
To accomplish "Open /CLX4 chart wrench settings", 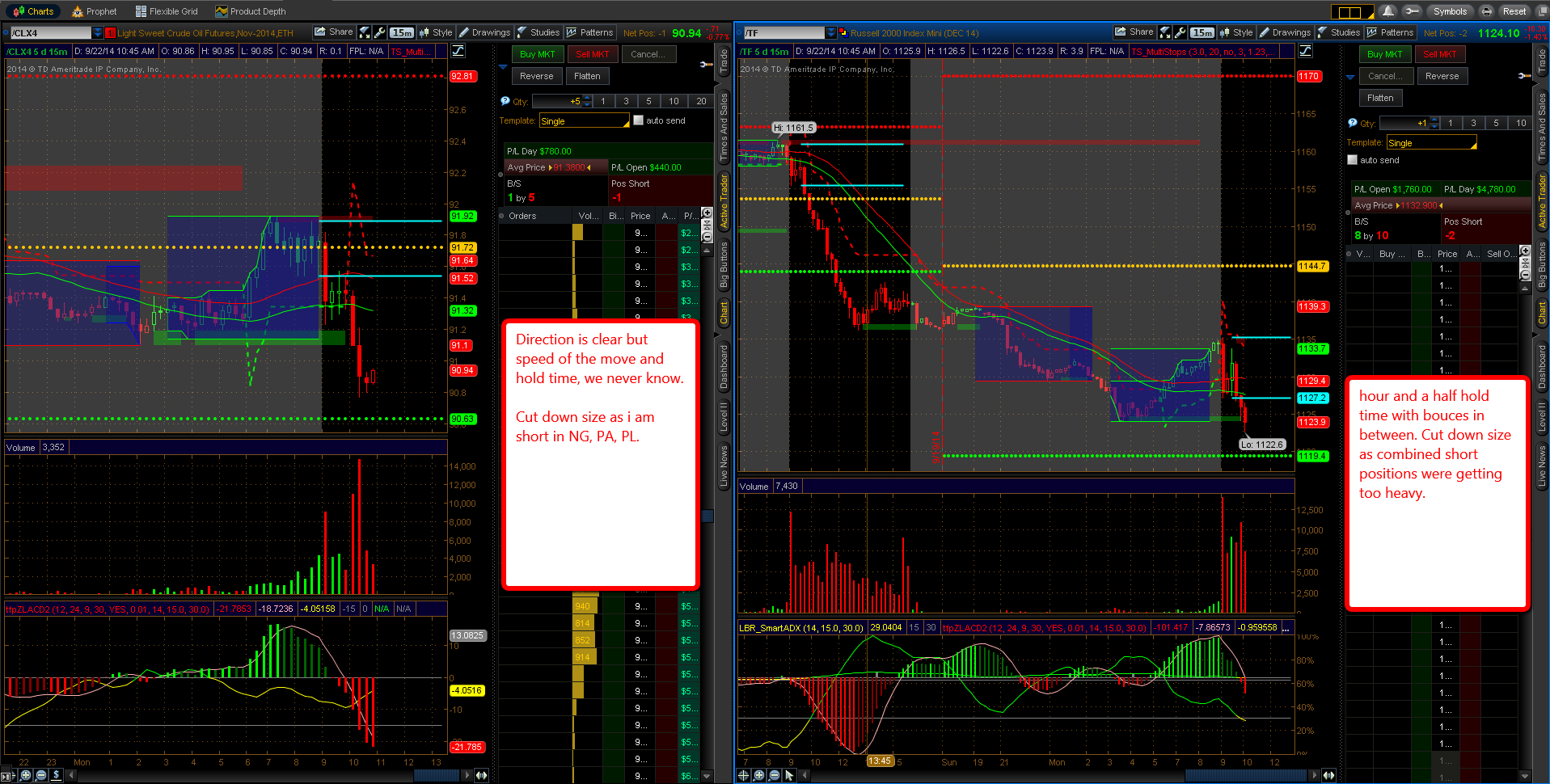I will pos(378,32).
